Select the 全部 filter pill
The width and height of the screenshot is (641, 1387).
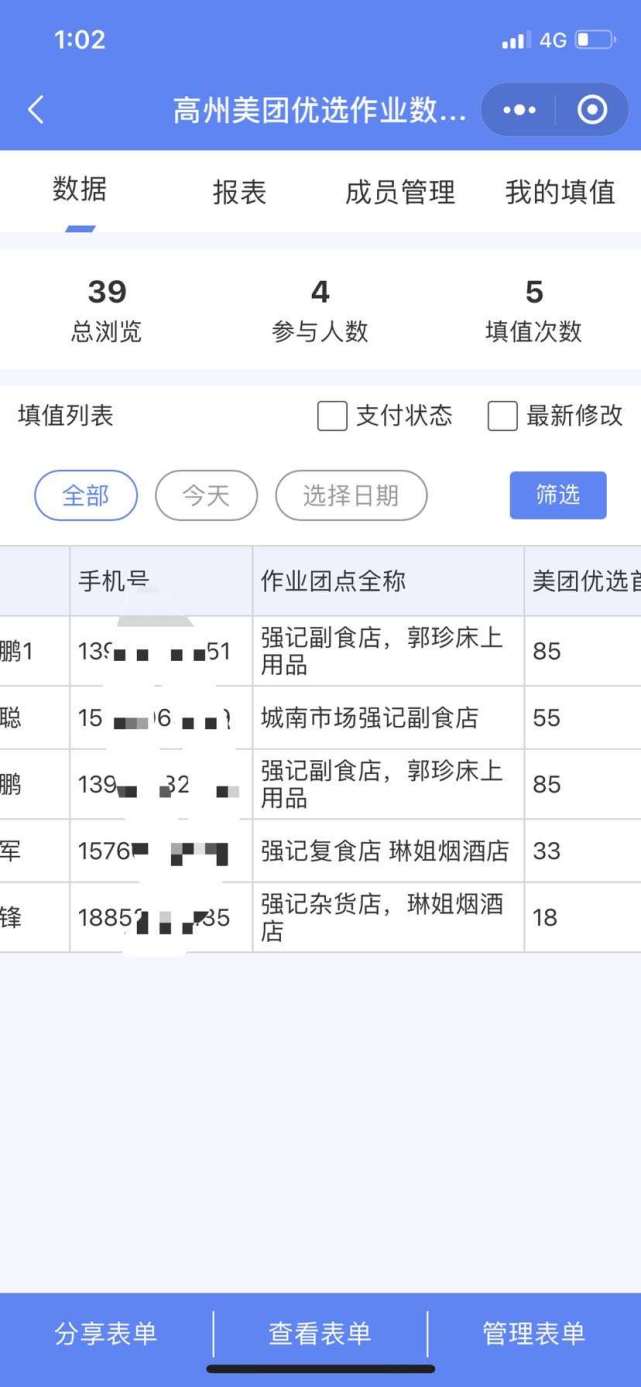click(x=86, y=496)
